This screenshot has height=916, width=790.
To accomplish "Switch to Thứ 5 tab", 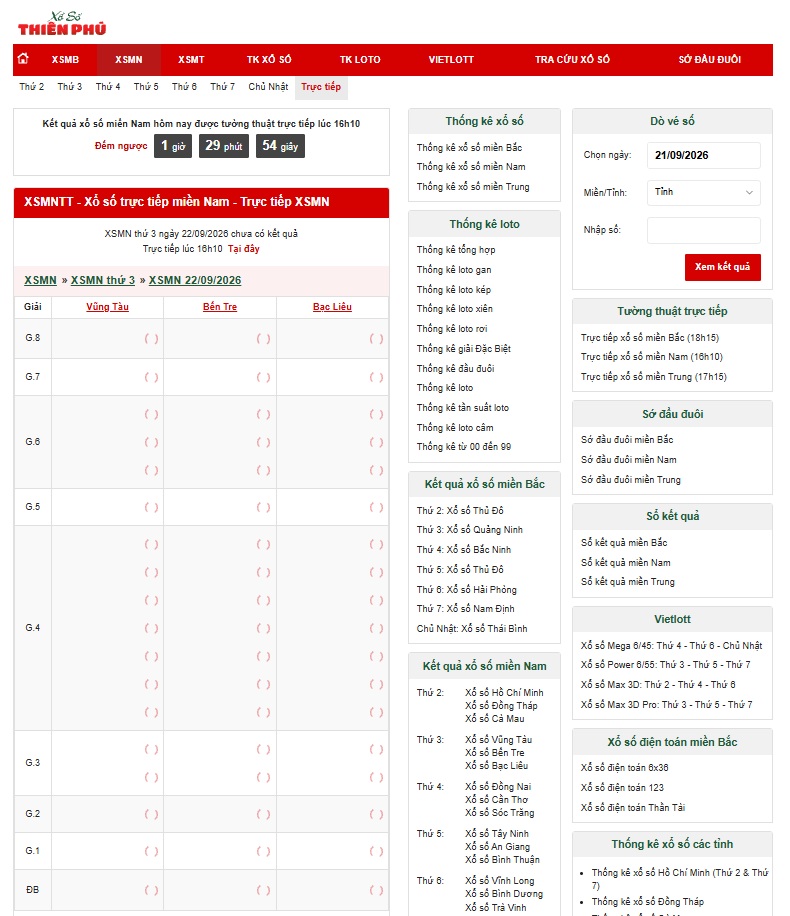I will point(146,86).
